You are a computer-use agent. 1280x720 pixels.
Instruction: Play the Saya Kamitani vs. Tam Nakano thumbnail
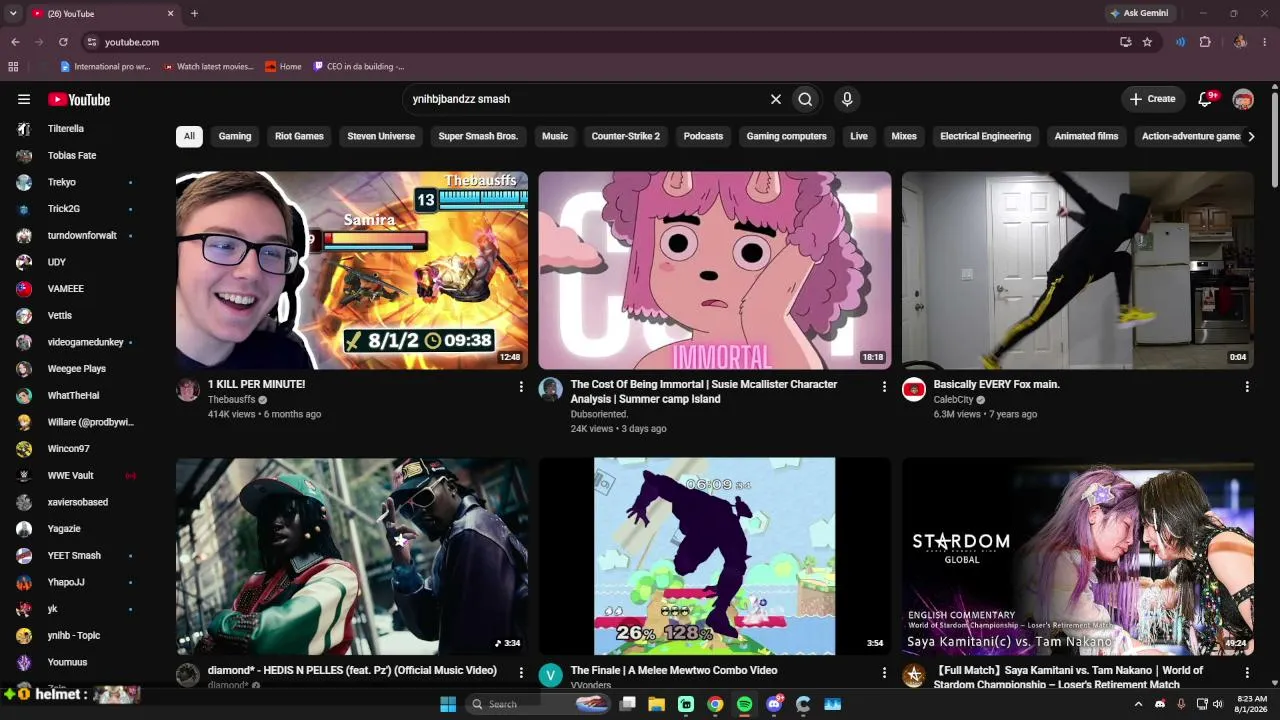[1078, 556]
